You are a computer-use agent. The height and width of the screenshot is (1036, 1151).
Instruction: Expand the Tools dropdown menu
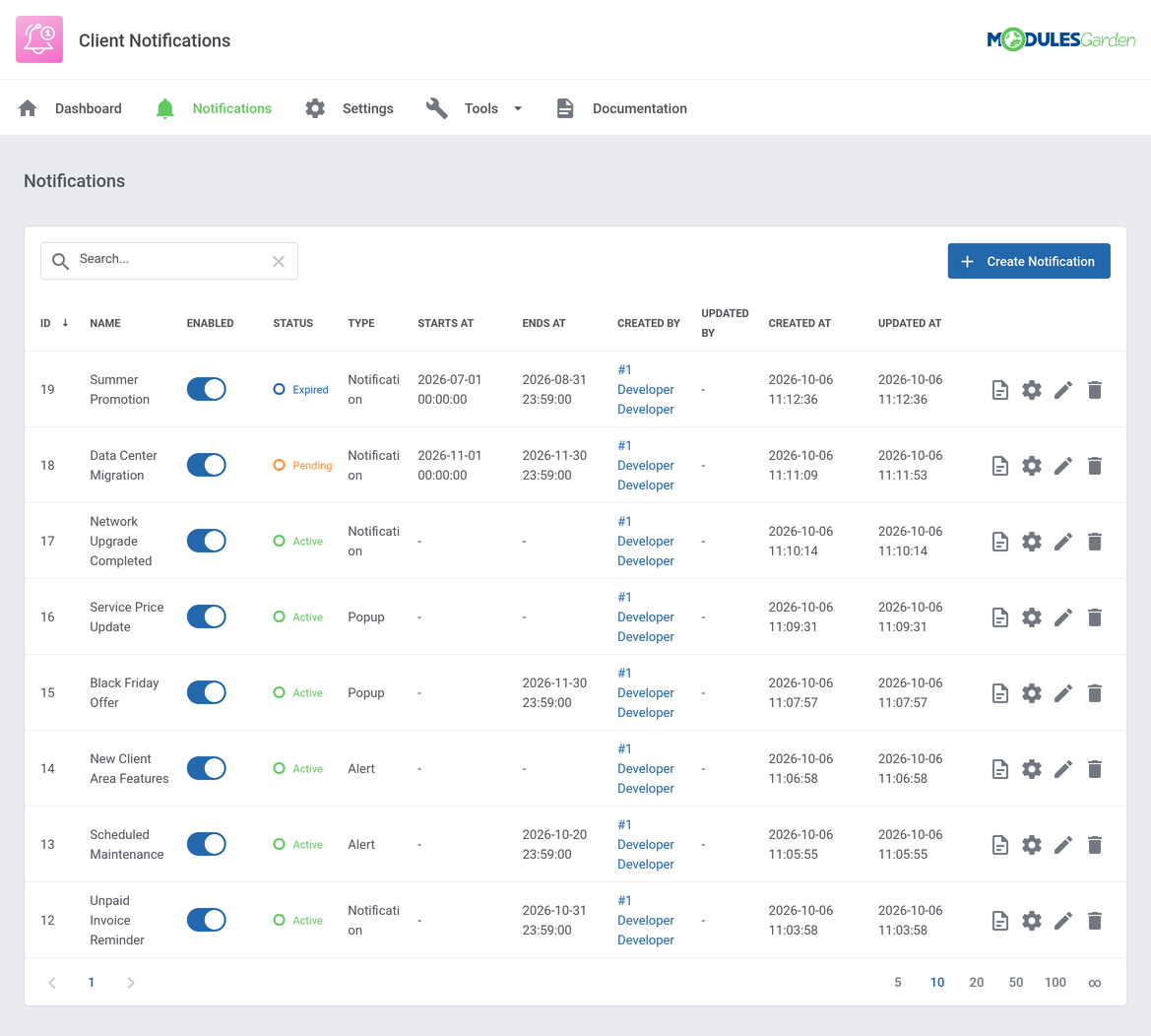[475, 108]
